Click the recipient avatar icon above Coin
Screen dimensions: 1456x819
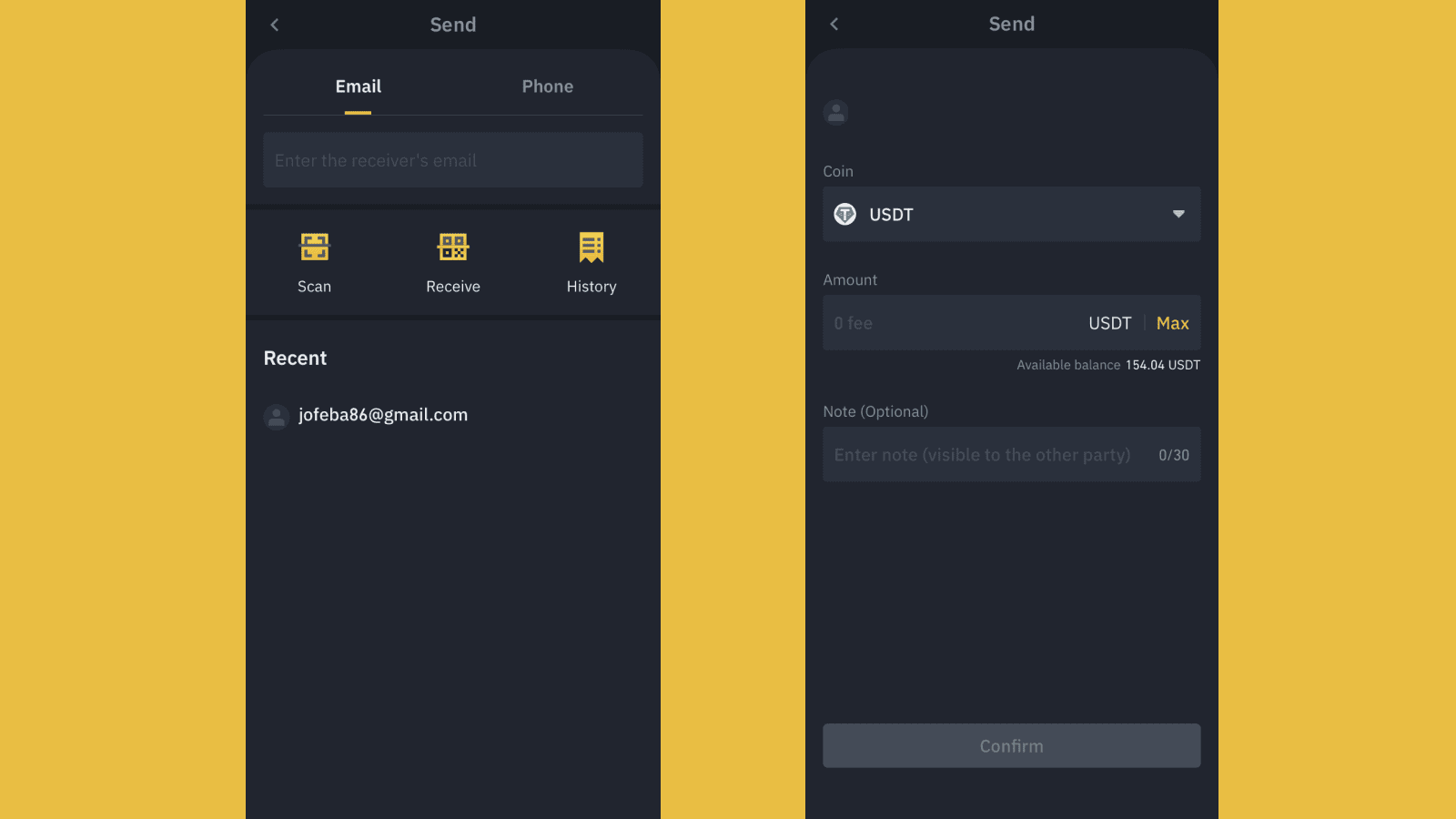[x=835, y=112]
